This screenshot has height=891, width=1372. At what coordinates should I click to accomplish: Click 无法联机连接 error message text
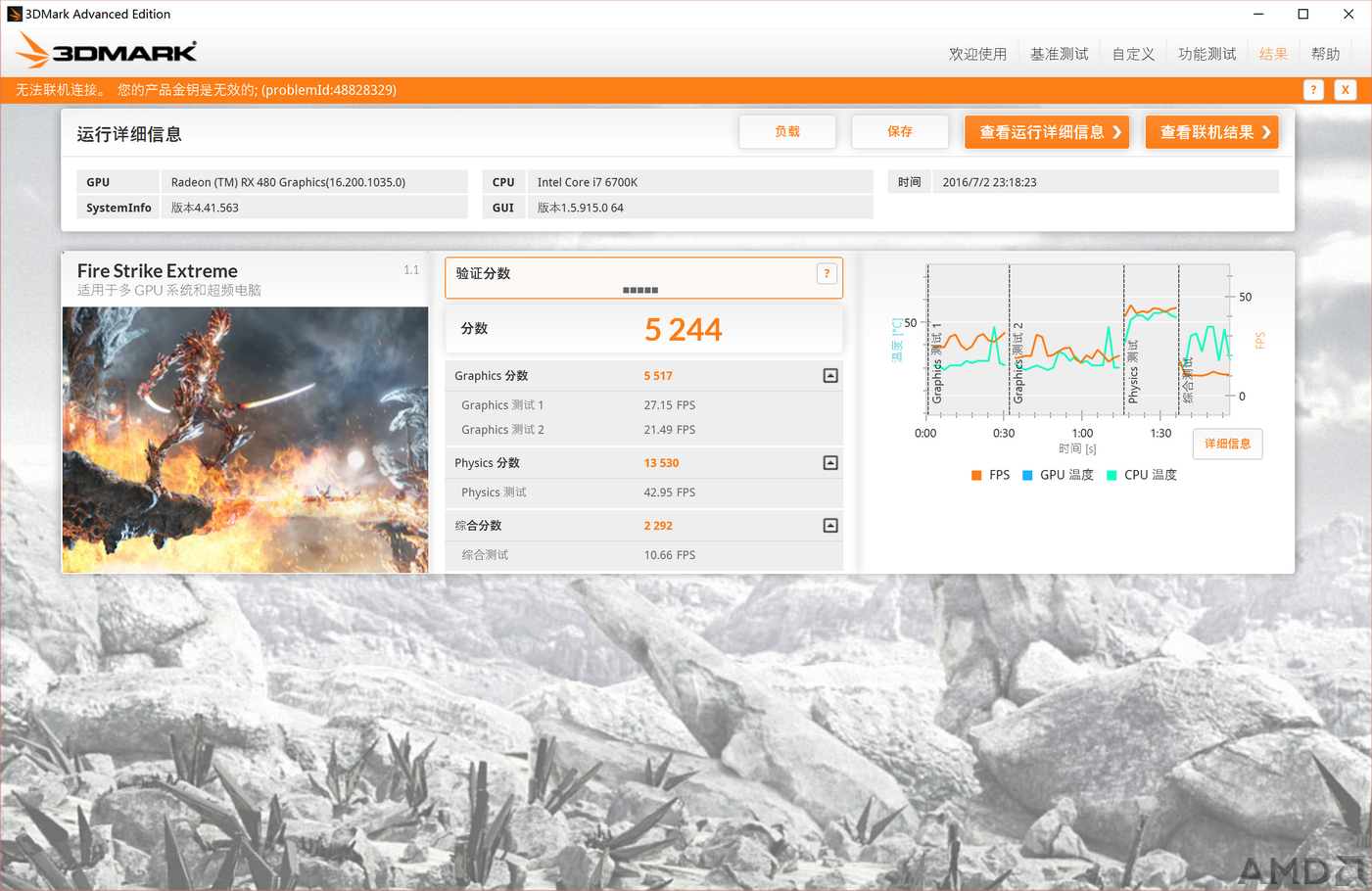[206, 90]
